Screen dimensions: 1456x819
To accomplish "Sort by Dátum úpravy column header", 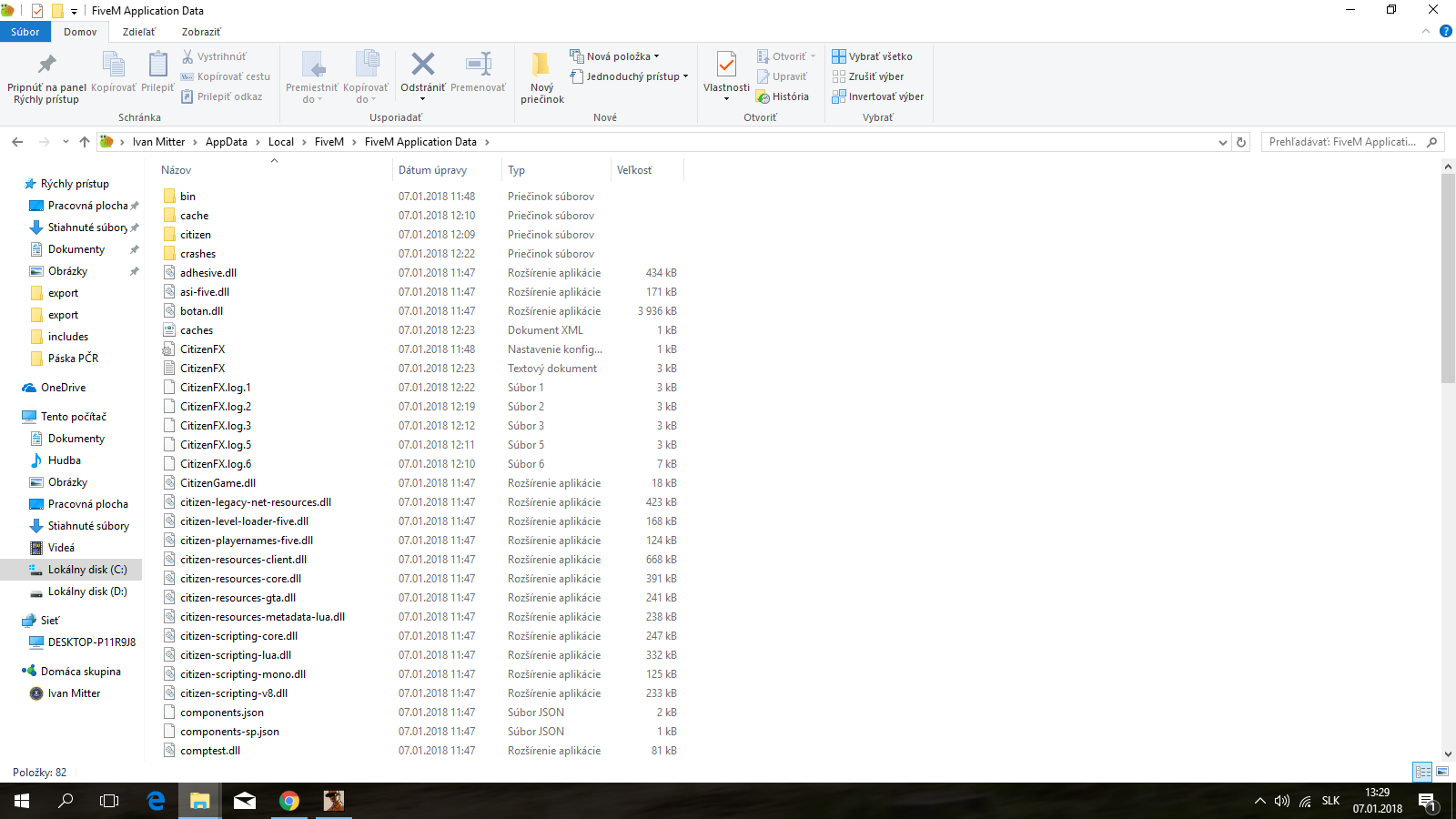I will 432,170.
